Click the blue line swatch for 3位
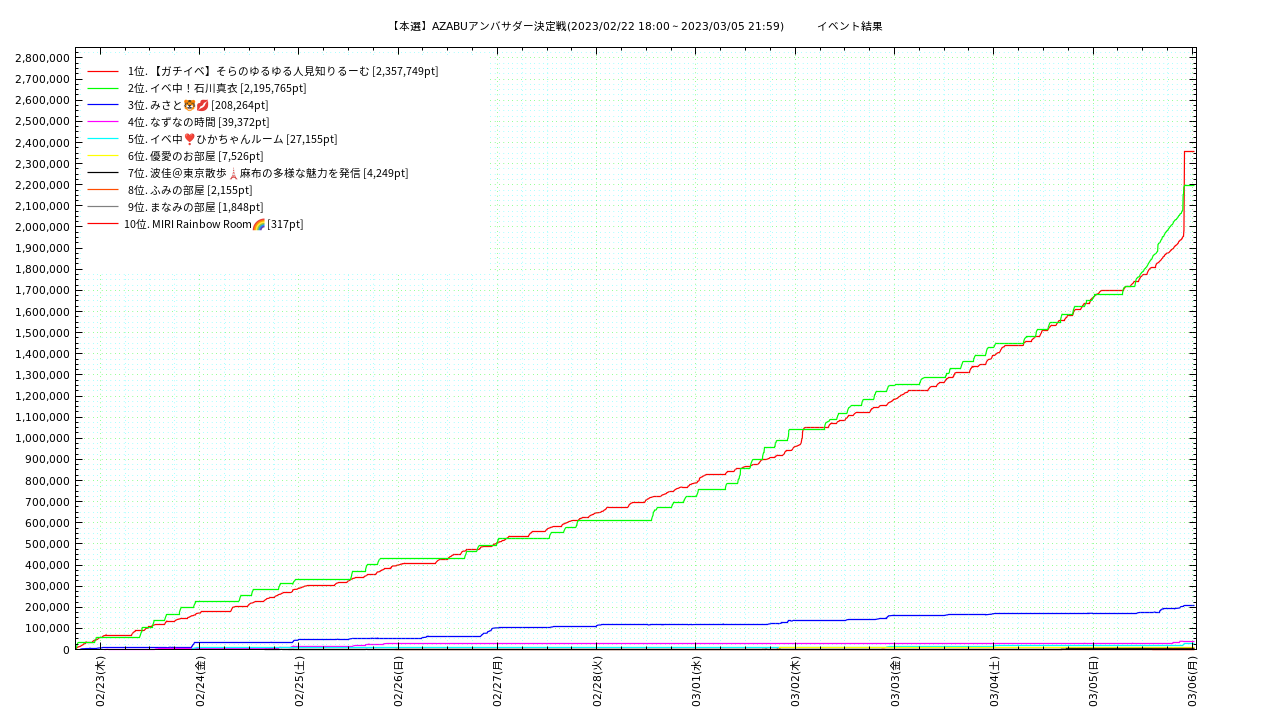 tap(103, 105)
